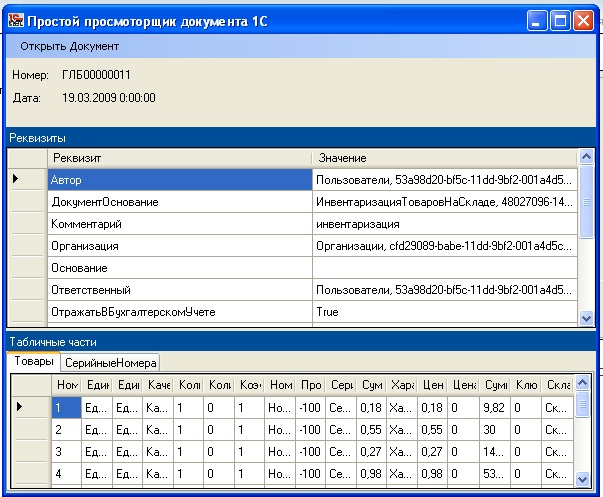This screenshot has width=603, height=497.
Task: Select the Ответственный cell
Action: pyautogui.click(x=180, y=290)
